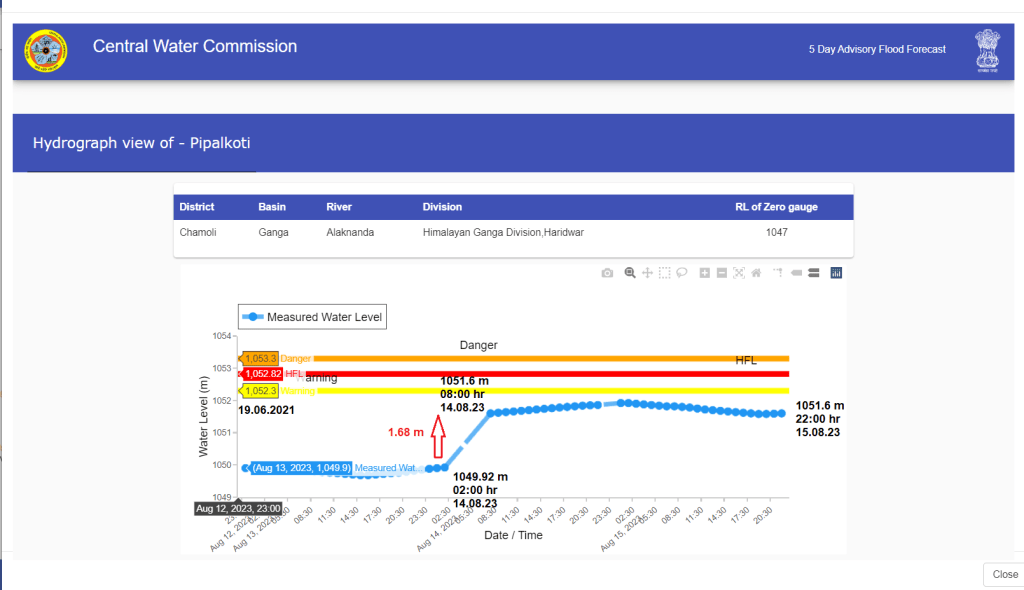Zoom out using the minus icon

pyautogui.click(x=722, y=273)
